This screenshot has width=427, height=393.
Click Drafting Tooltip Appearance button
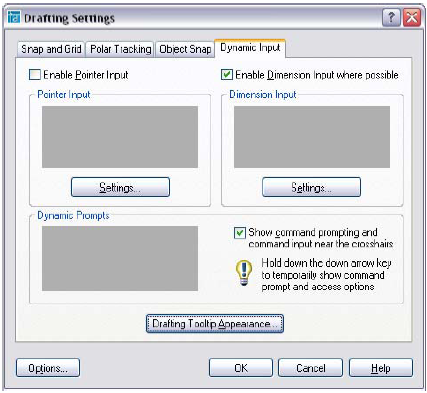(x=215, y=324)
